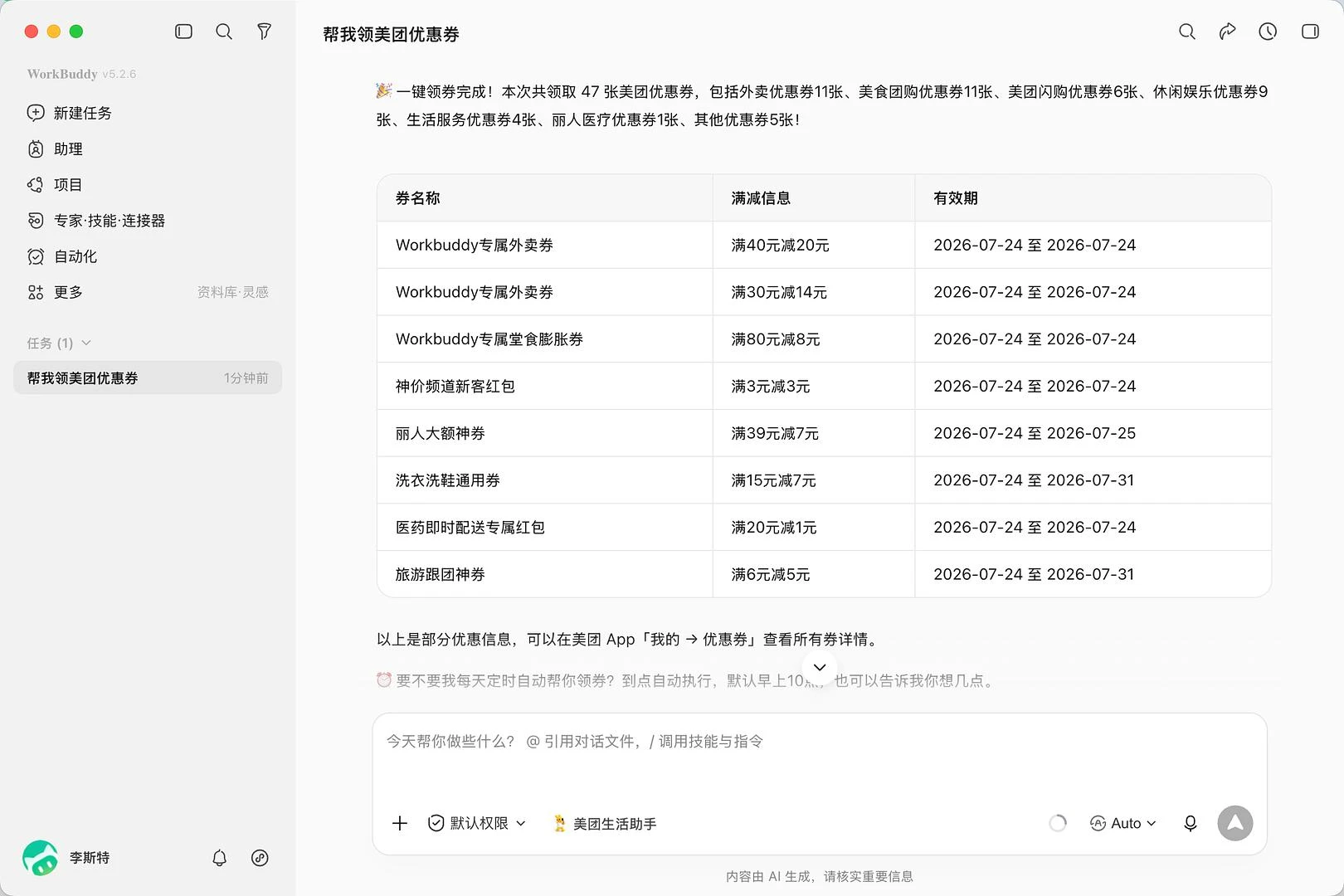Click the 自动化 clock icon
The height and width of the screenshot is (896, 1344).
(36, 256)
